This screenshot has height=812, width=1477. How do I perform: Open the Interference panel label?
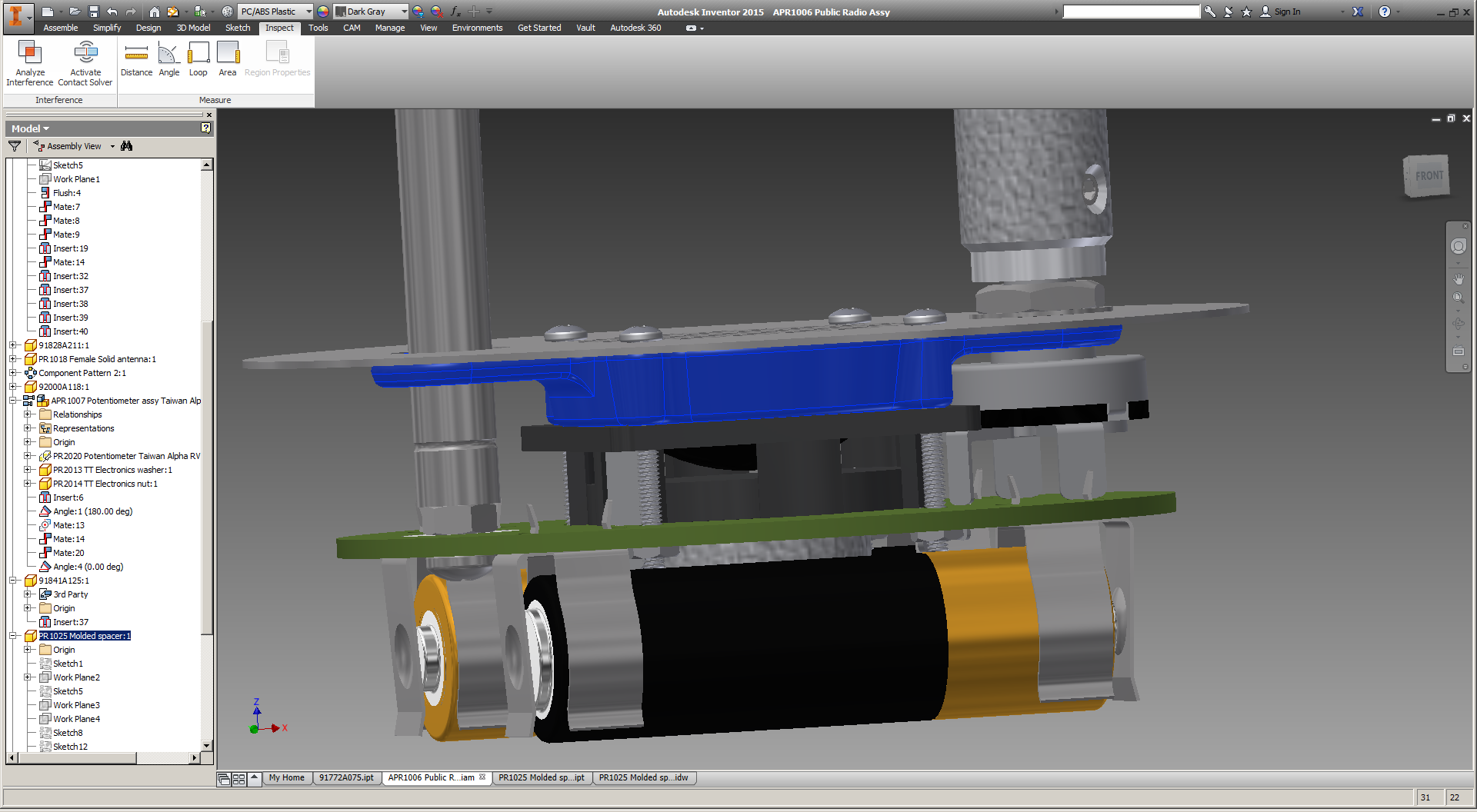coord(58,100)
